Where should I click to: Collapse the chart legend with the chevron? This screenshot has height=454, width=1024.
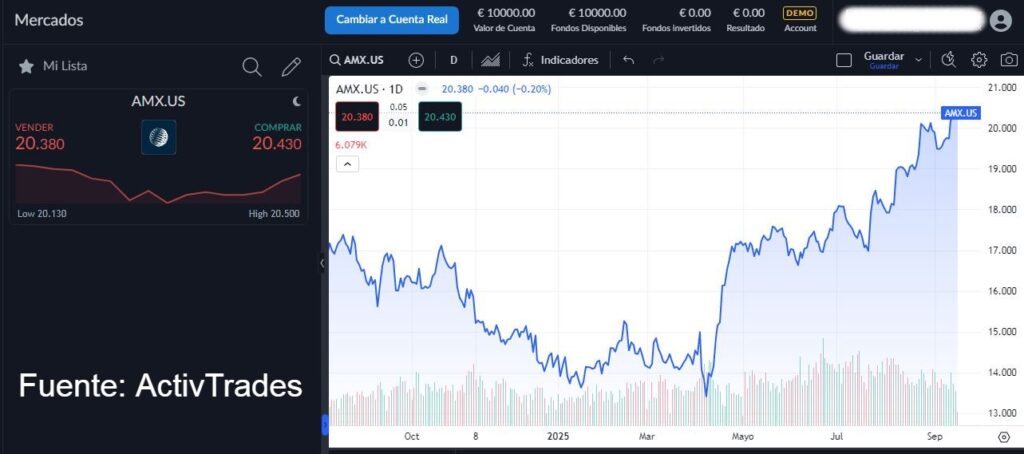click(x=347, y=165)
